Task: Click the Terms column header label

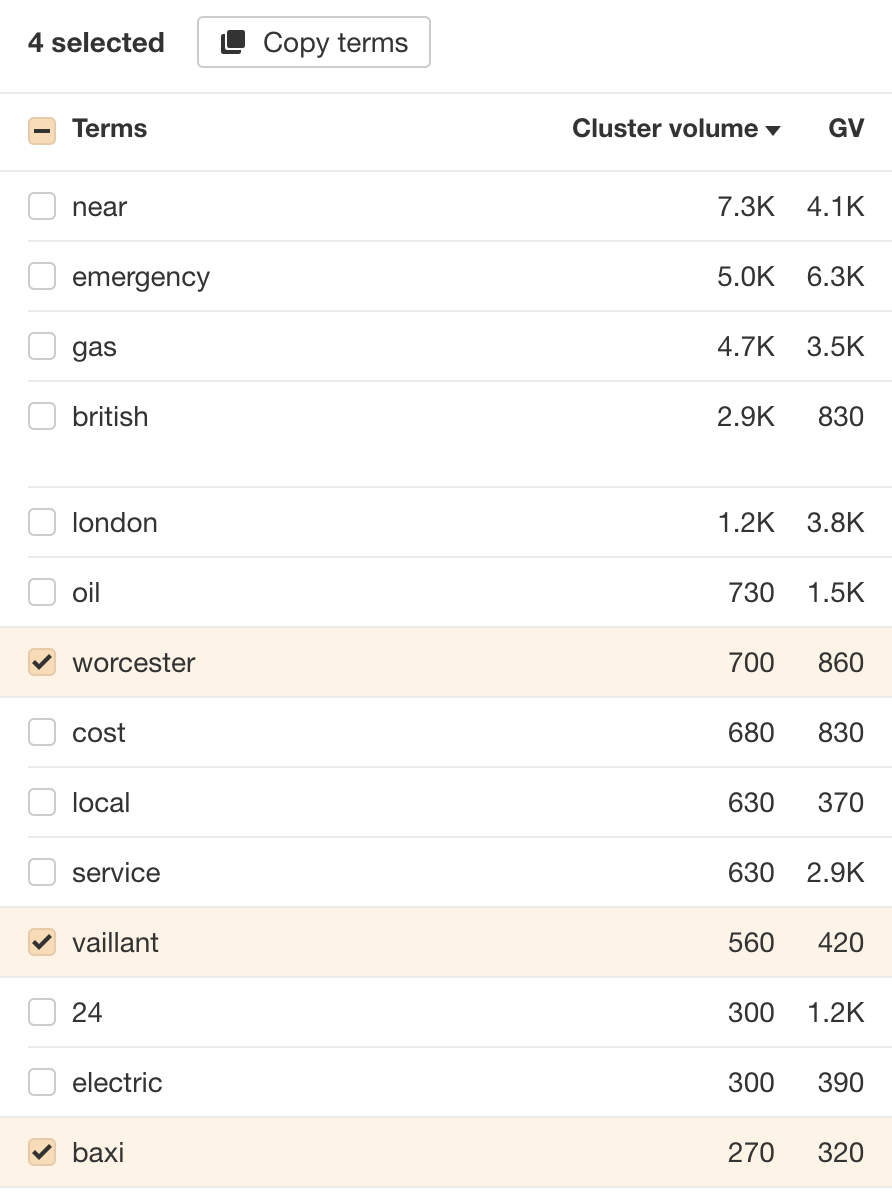Action: [109, 129]
